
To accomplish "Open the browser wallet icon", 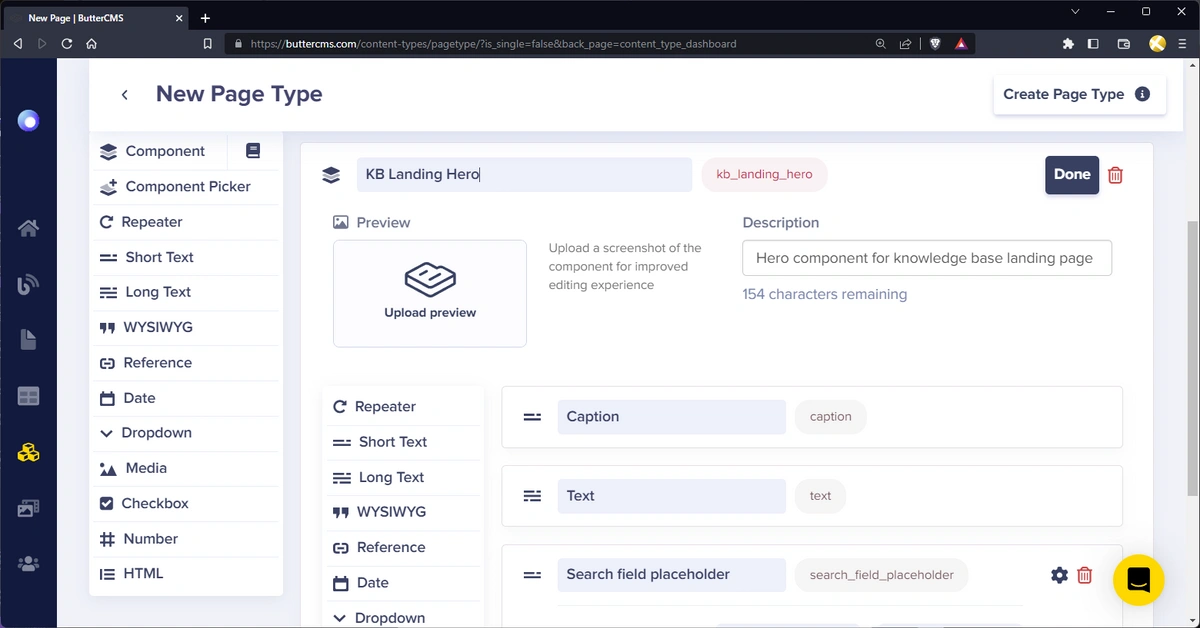I will (x=1124, y=44).
